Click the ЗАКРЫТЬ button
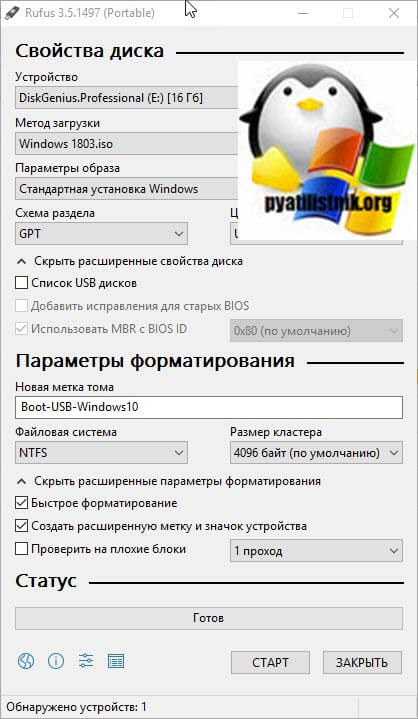The image size is (418, 719). pos(362,663)
